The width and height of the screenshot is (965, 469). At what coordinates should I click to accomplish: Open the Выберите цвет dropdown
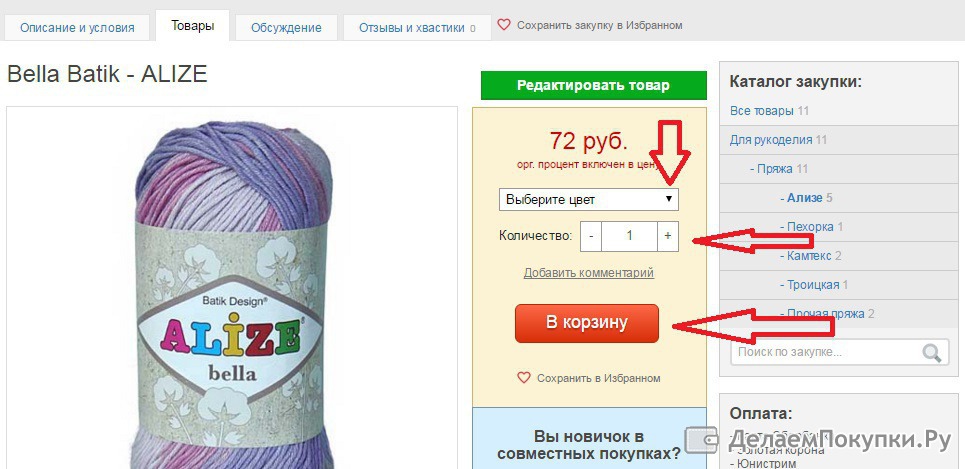(589, 199)
